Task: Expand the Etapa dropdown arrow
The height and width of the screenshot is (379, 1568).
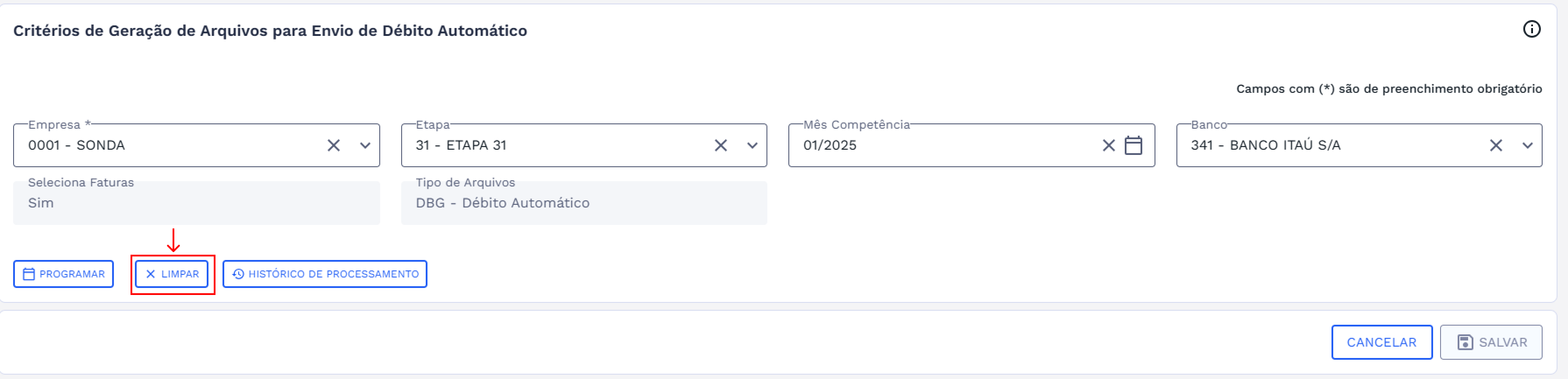Action: click(x=752, y=145)
